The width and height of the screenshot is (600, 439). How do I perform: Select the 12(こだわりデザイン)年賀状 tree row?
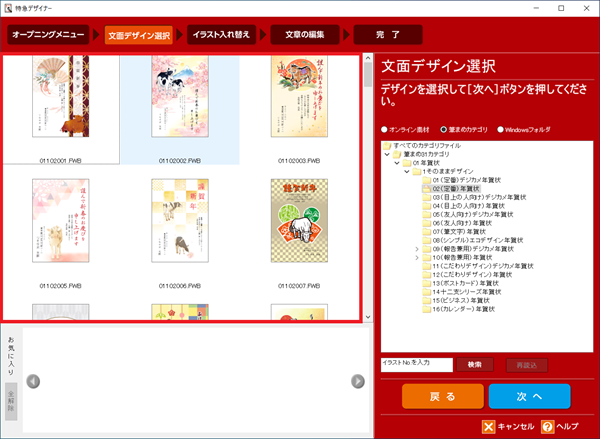click(x=467, y=275)
